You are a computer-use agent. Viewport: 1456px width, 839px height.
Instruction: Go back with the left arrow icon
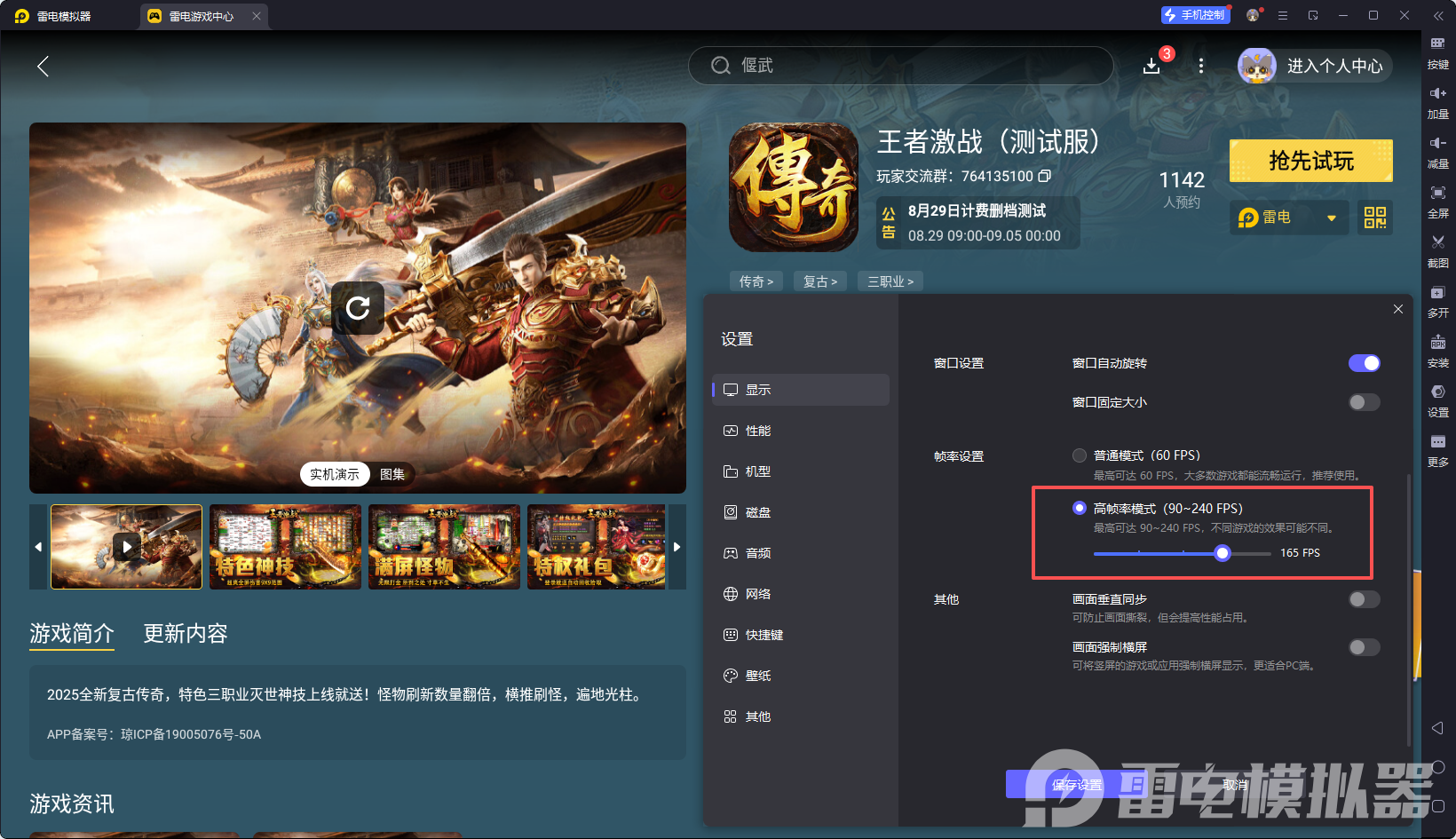click(x=43, y=66)
